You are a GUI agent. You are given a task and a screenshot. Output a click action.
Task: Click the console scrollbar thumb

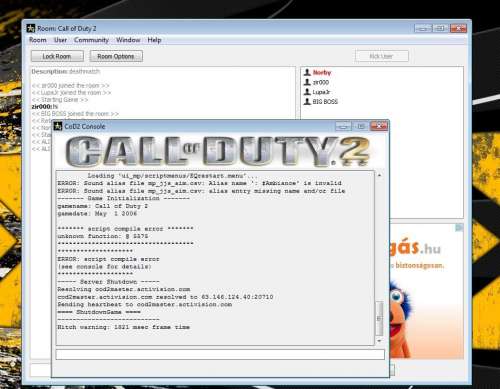pos(379,318)
